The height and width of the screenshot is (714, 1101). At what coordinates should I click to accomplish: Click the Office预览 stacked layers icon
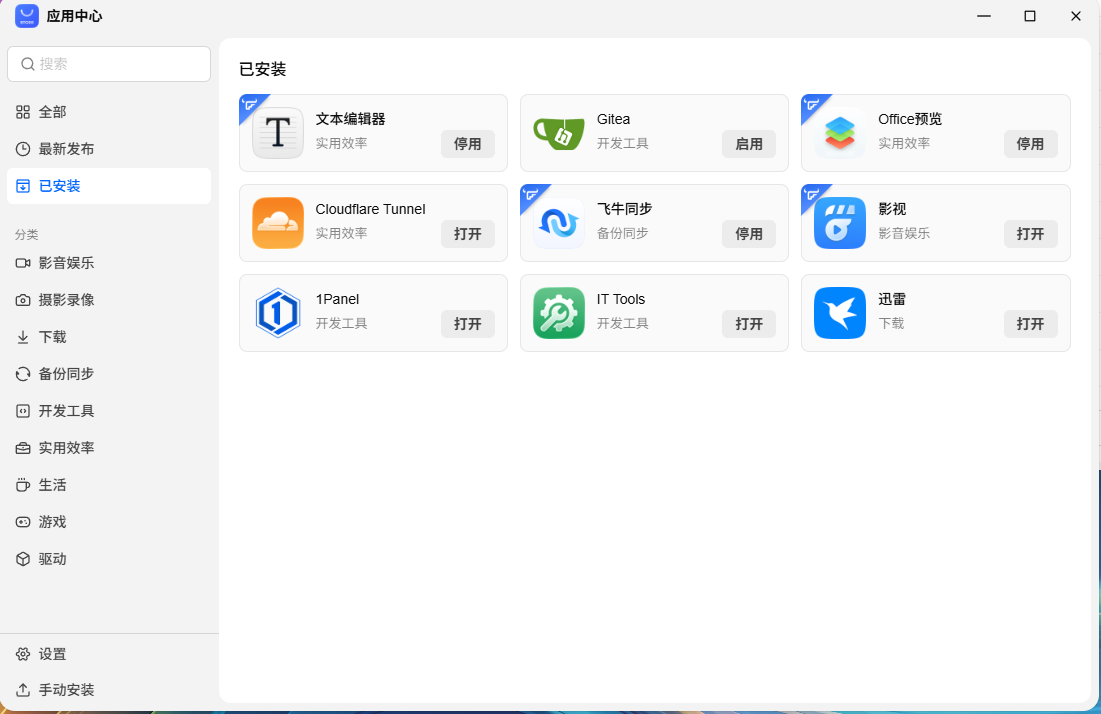(840, 133)
